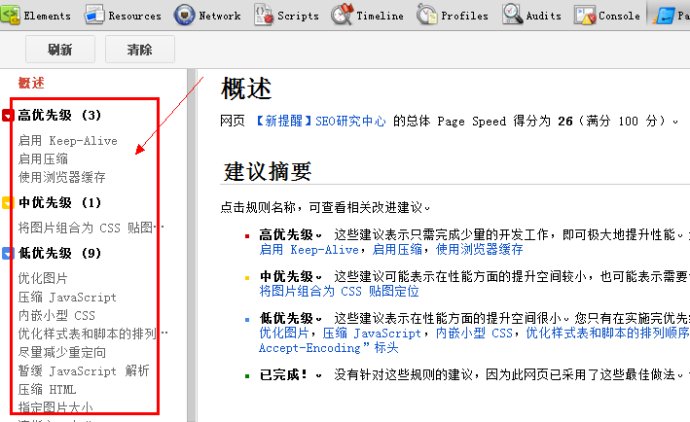Select 低优先级 (9) group heading
Viewport: 690px width, 422px height.
pyautogui.click(x=59, y=253)
